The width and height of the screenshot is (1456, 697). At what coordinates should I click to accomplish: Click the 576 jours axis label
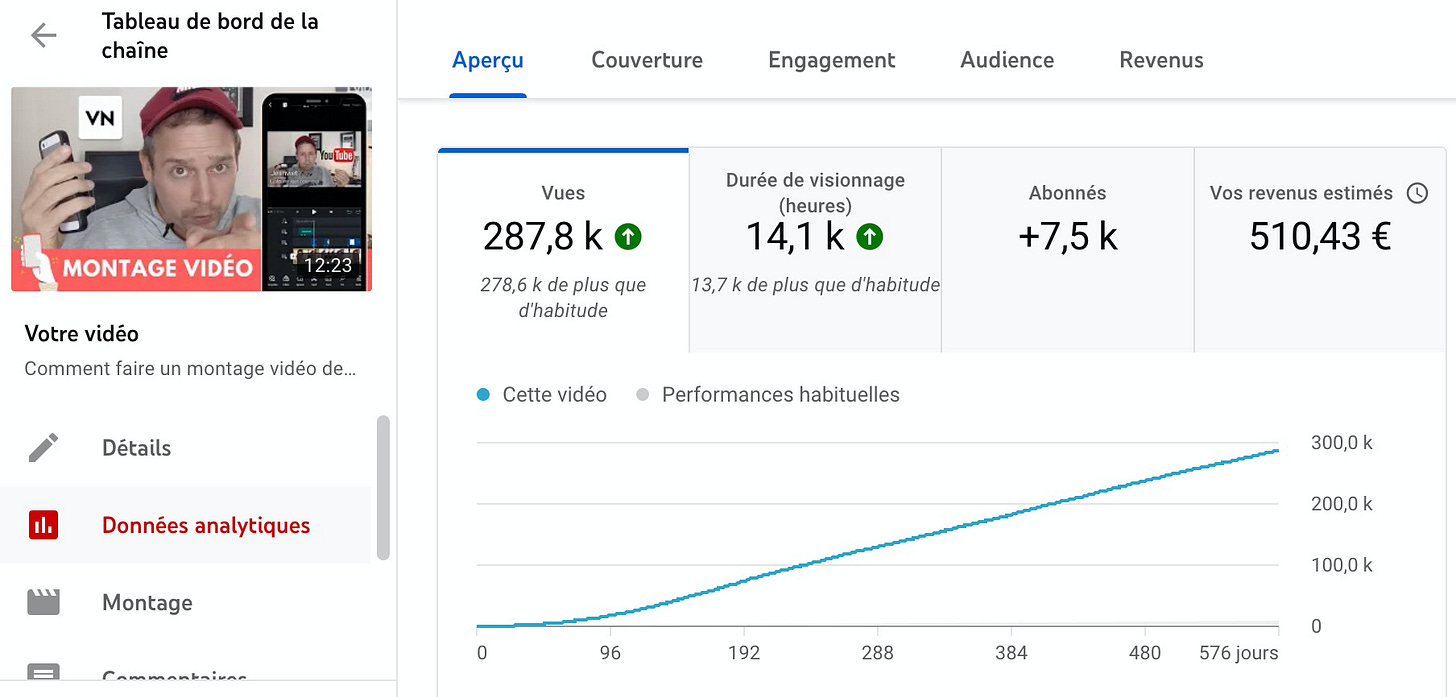[1239, 653]
